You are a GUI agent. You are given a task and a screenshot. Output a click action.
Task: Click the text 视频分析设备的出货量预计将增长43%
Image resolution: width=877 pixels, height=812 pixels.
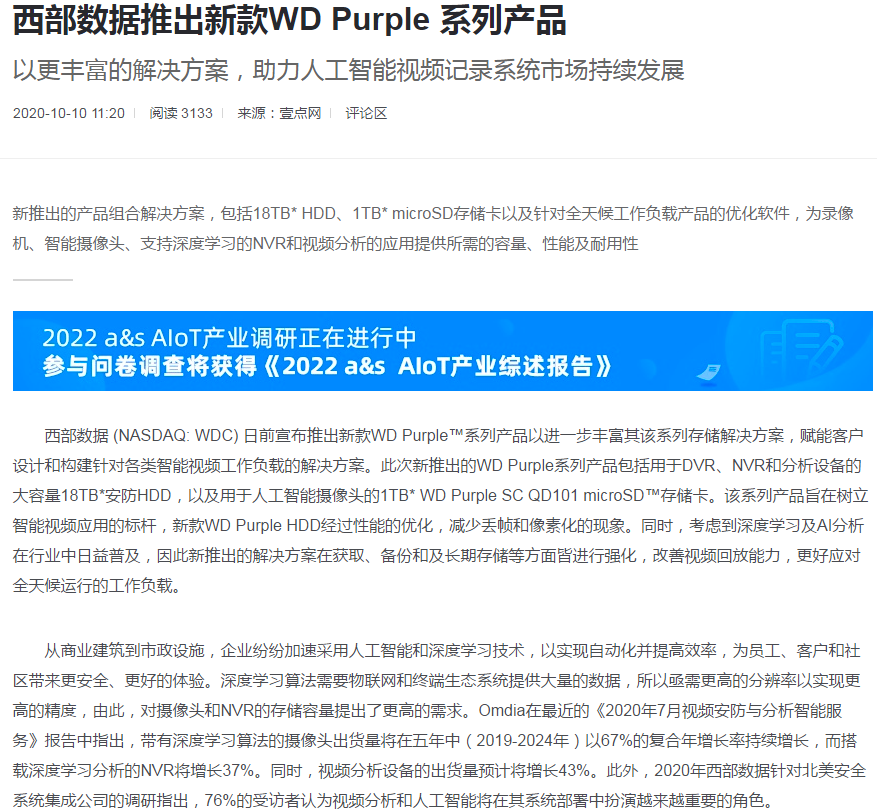click(x=454, y=771)
